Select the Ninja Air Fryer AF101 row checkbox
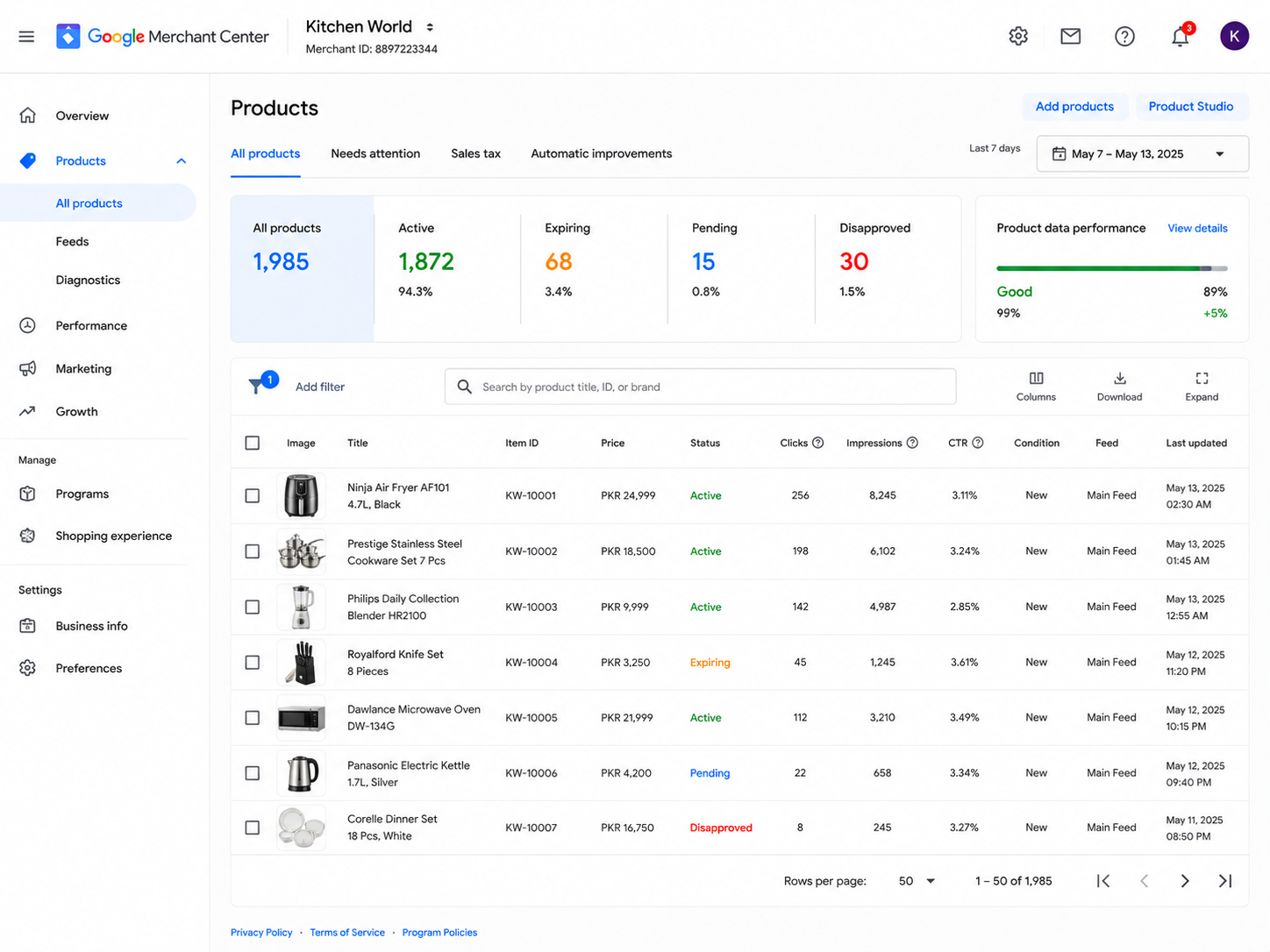The width and height of the screenshot is (1270, 952). click(x=253, y=495)
